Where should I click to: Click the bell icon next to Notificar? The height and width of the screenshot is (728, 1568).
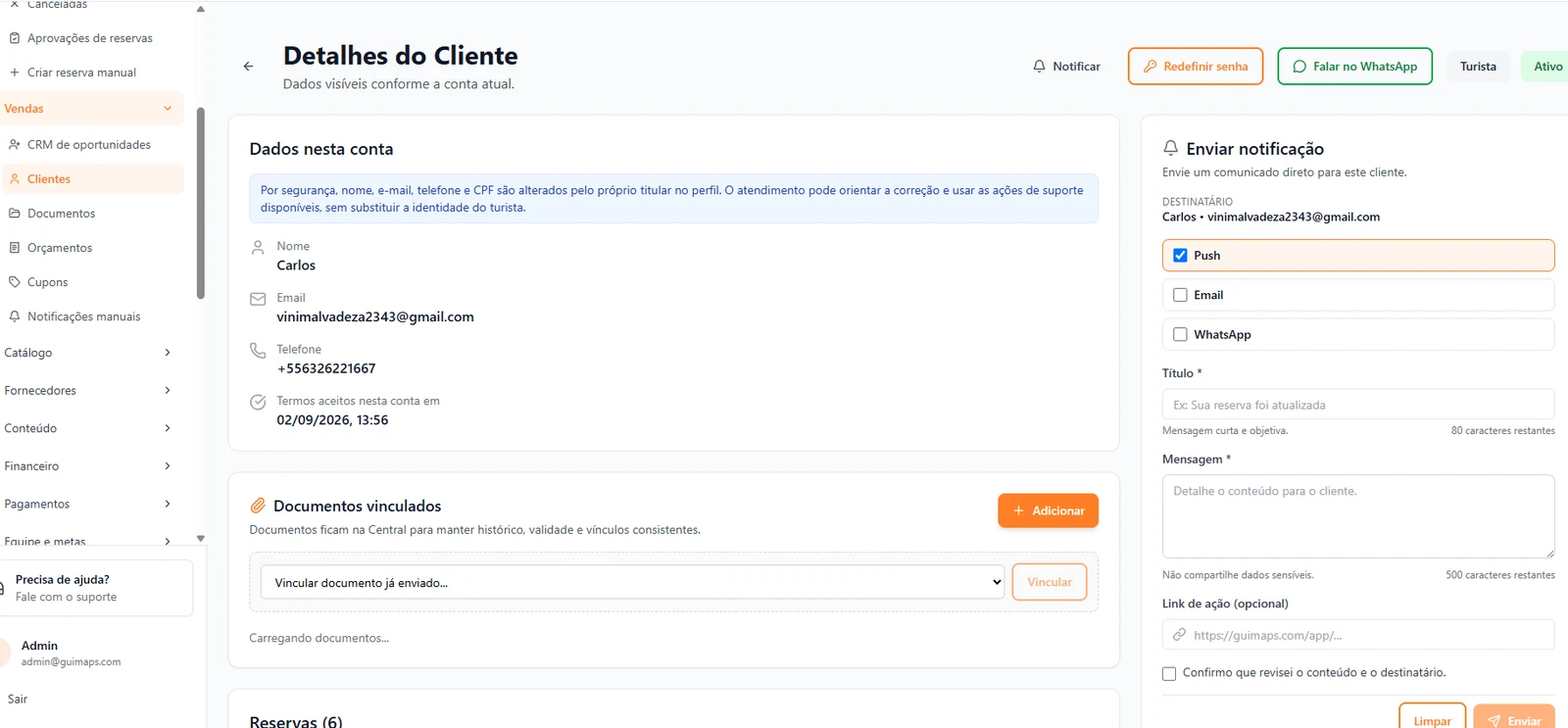(1039, 67)
